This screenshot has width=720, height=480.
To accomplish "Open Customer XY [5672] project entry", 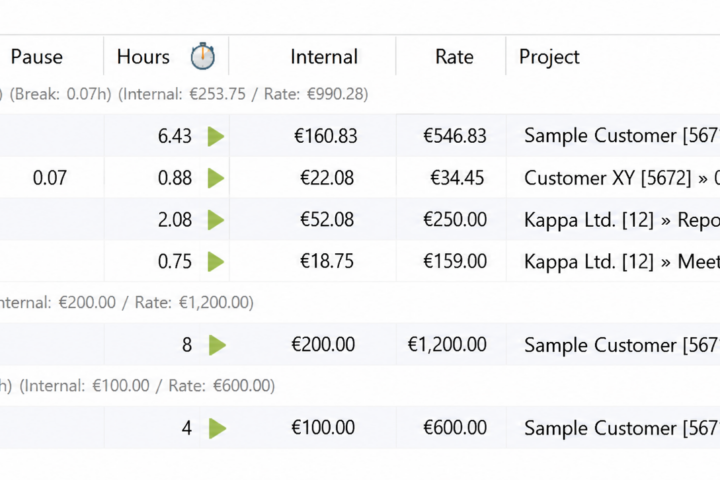I will [x=622, y=178].
